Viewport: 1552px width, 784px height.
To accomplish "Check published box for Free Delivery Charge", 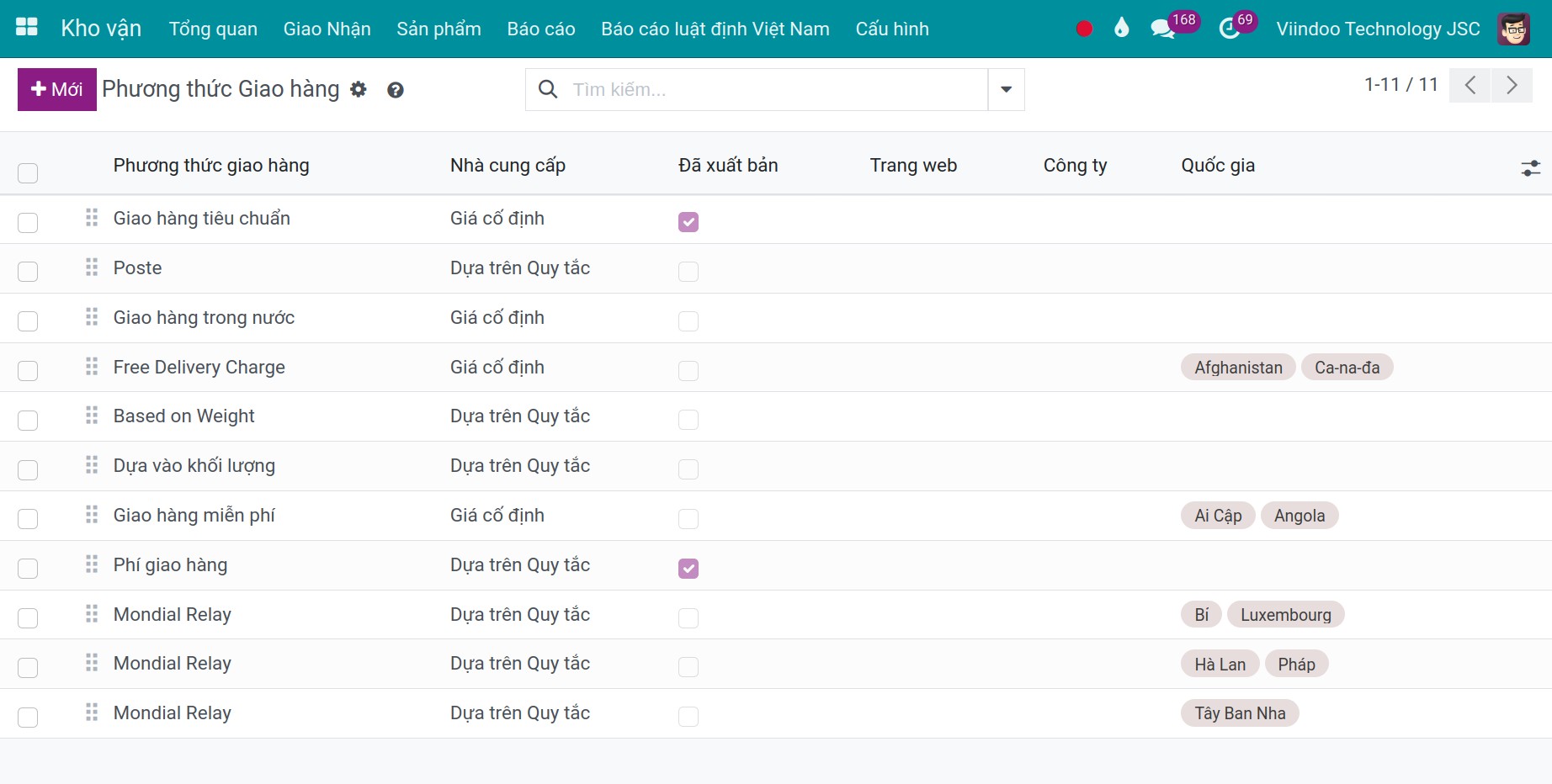I will [688, 371].
